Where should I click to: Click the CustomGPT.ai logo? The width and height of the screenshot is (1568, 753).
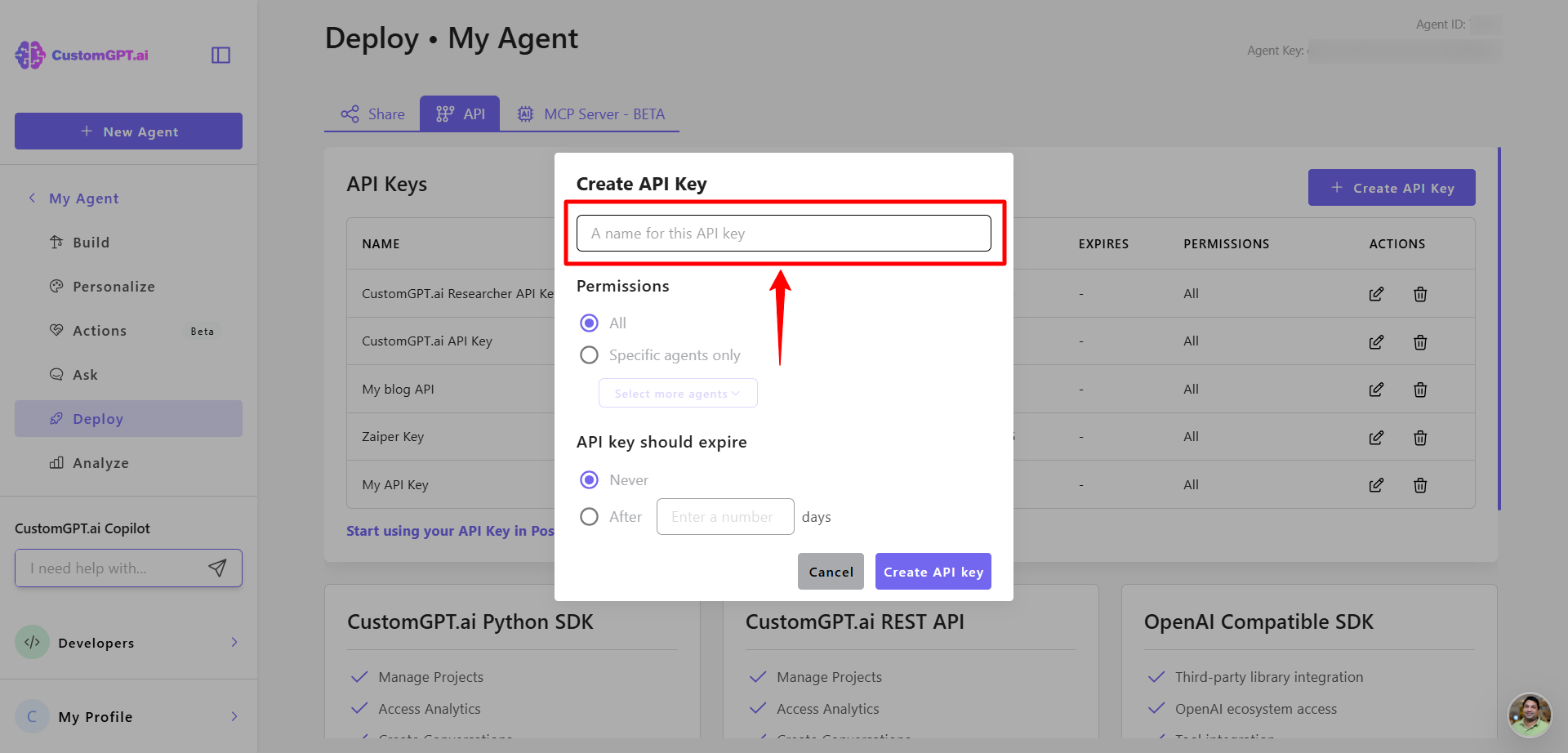click(x=82, y=55)
